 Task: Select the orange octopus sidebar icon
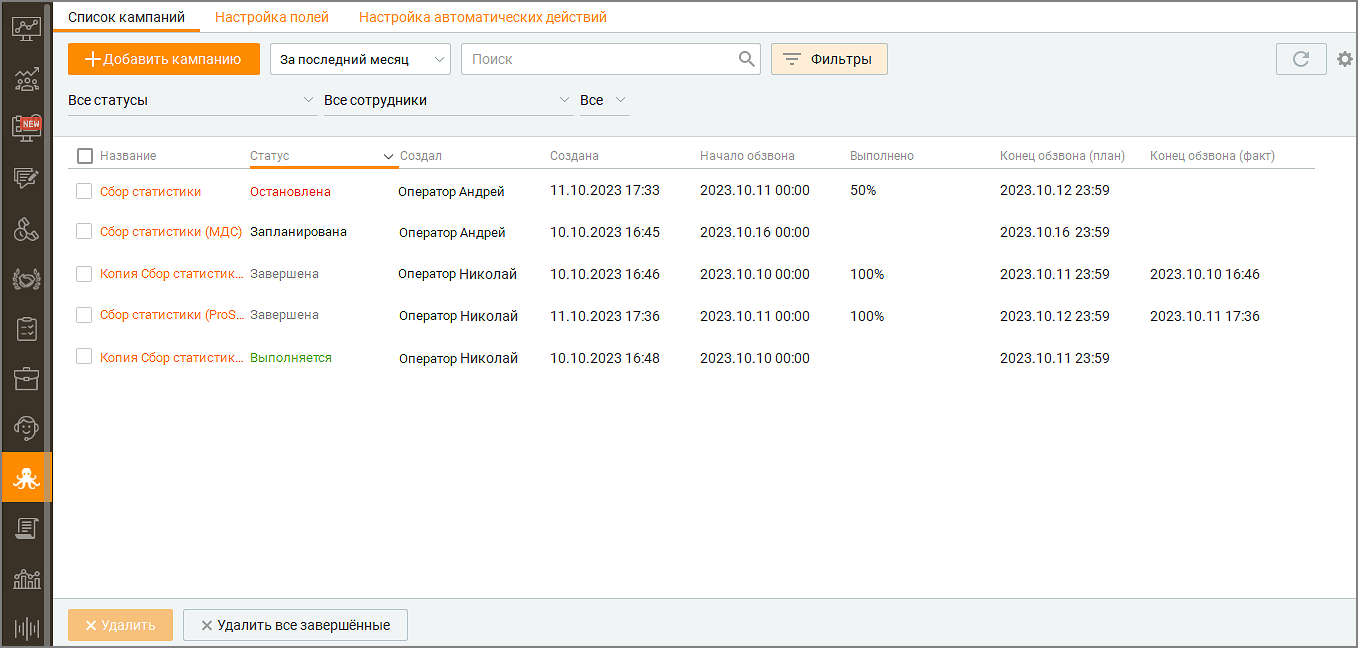coord(26,478)
